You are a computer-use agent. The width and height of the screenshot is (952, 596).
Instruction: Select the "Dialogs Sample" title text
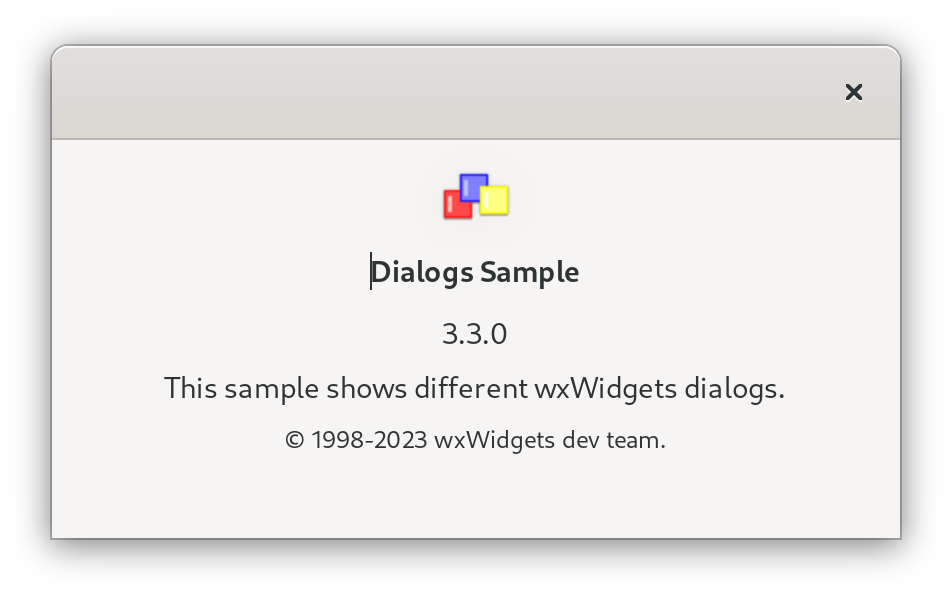pyautogui.click(x=475, y=272)
